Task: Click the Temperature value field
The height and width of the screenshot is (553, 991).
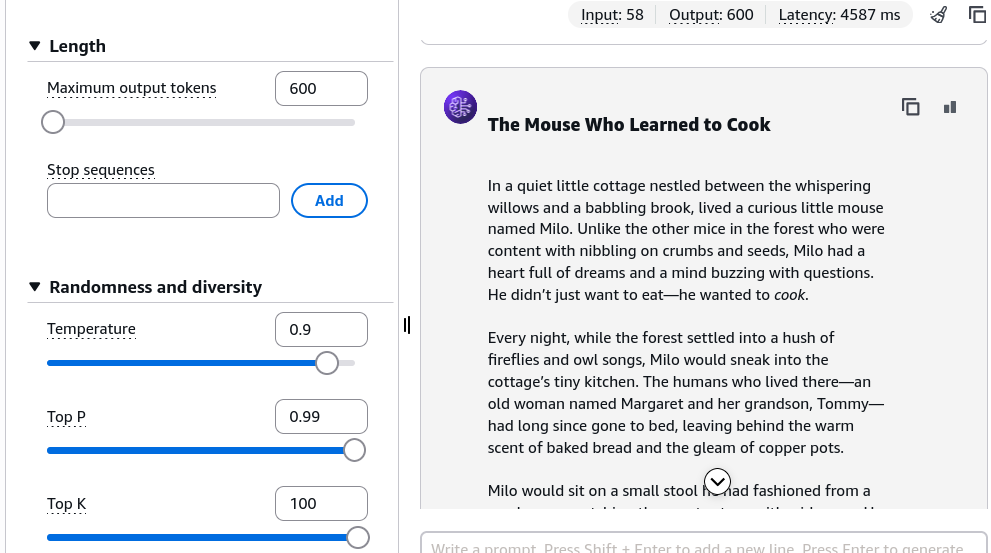Action: [x=321, y=329]
